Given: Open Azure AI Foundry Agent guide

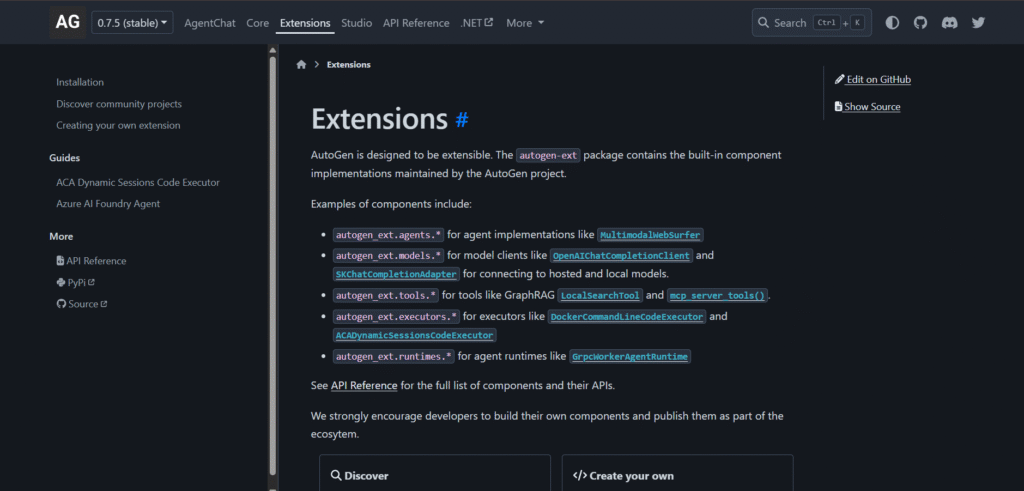Looking at the screenshot, I should (108, 204).
